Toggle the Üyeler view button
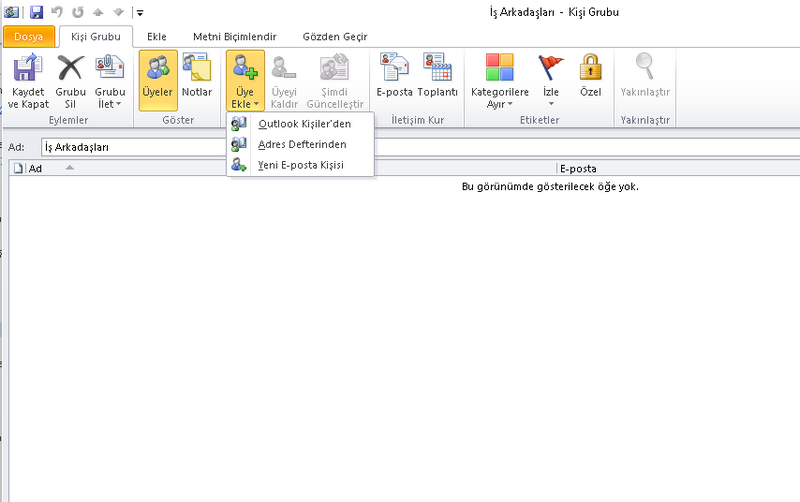 158,79
